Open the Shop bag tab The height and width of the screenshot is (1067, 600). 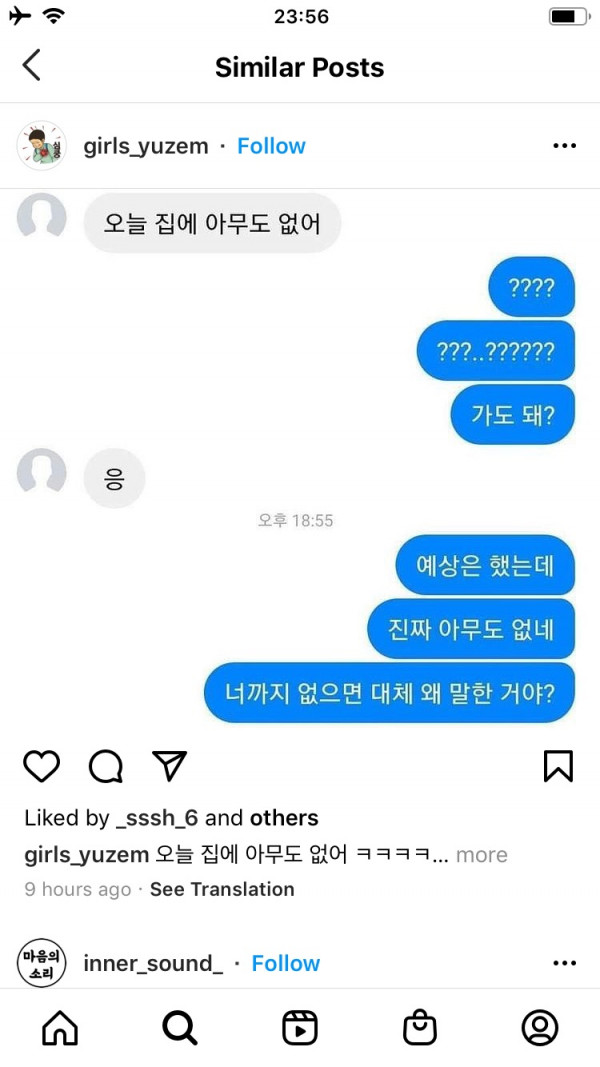[420, 1028]
